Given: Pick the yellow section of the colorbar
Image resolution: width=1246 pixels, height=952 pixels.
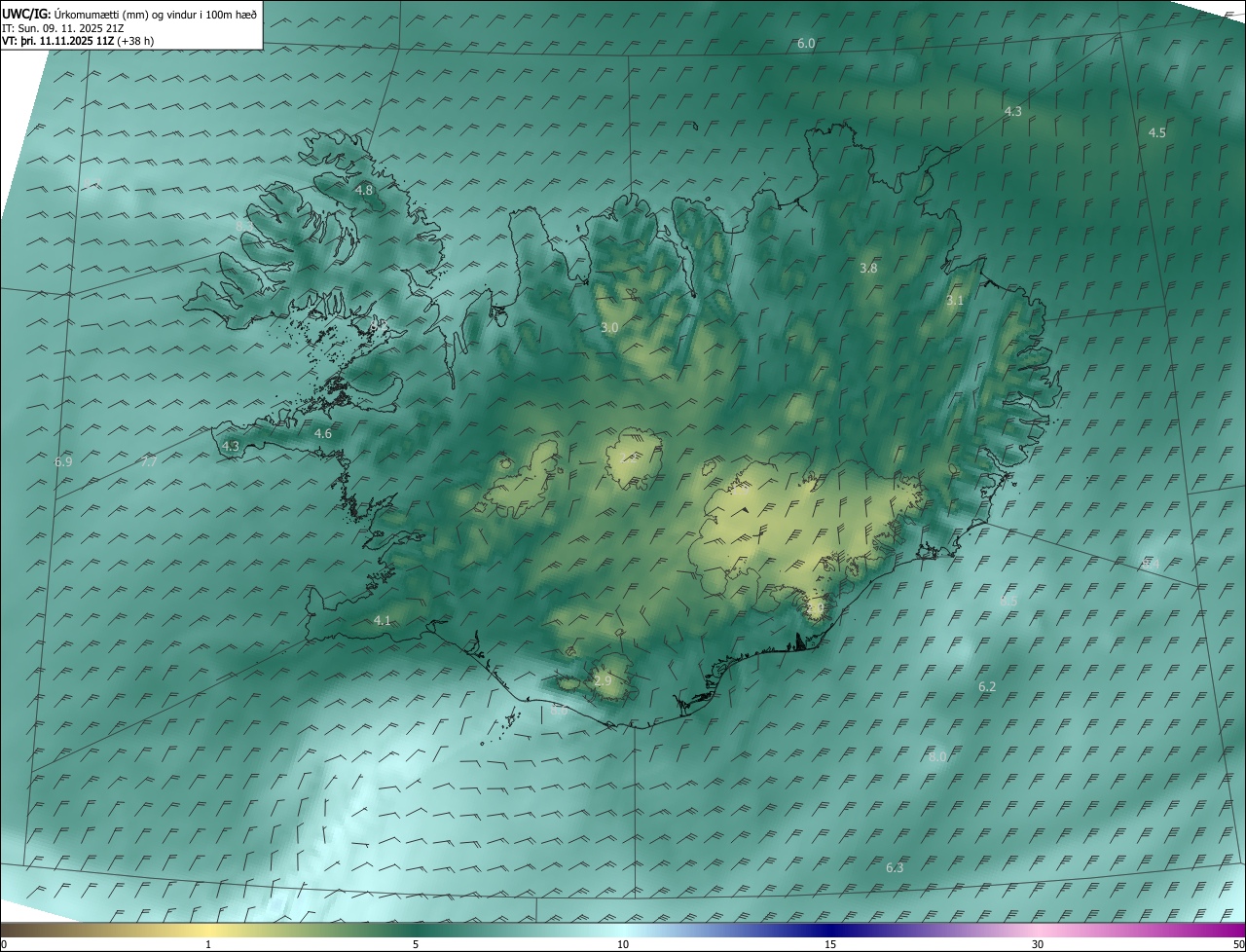Looking at the screenshot, I should click(209, 931).
